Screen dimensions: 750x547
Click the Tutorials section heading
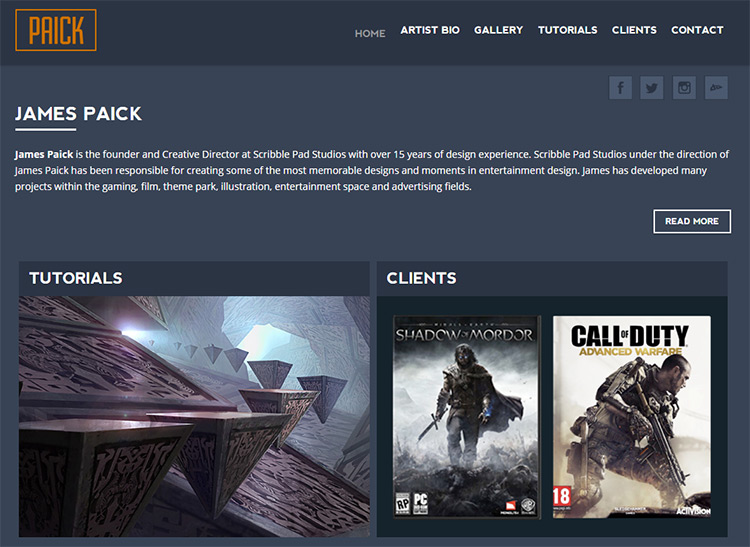(76, 278)
